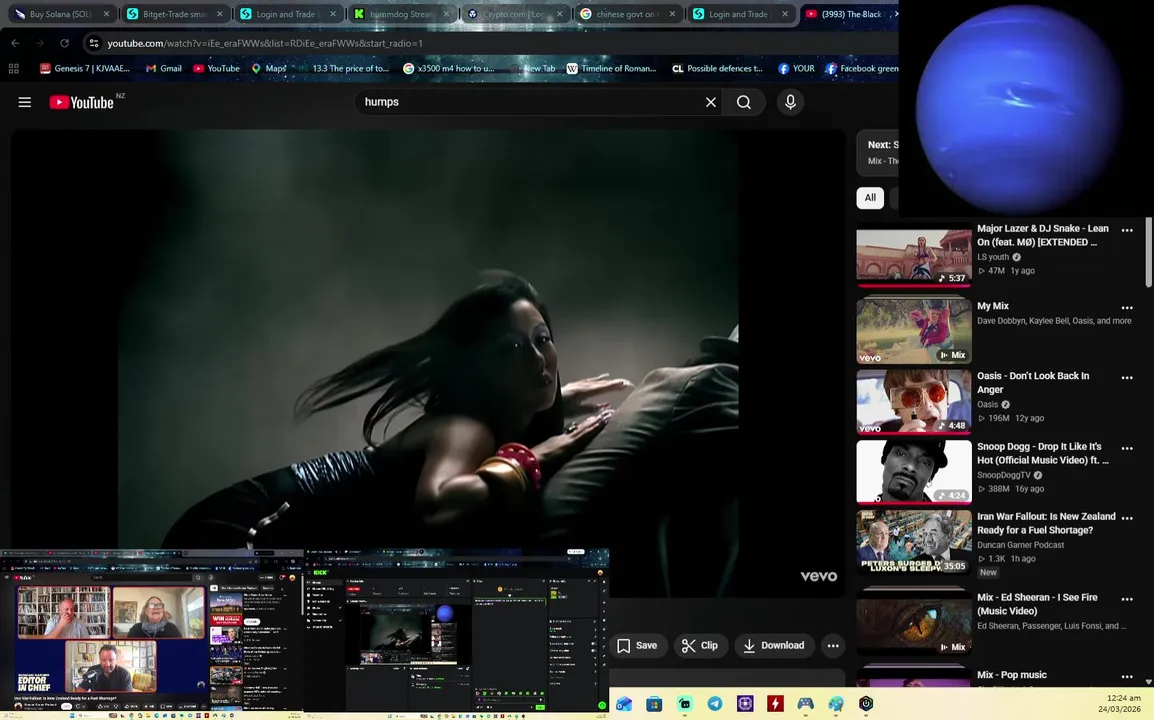Open the Gmail bookmark
The height and width of the screenshot is (720, 1154).
tap(163, 68)
